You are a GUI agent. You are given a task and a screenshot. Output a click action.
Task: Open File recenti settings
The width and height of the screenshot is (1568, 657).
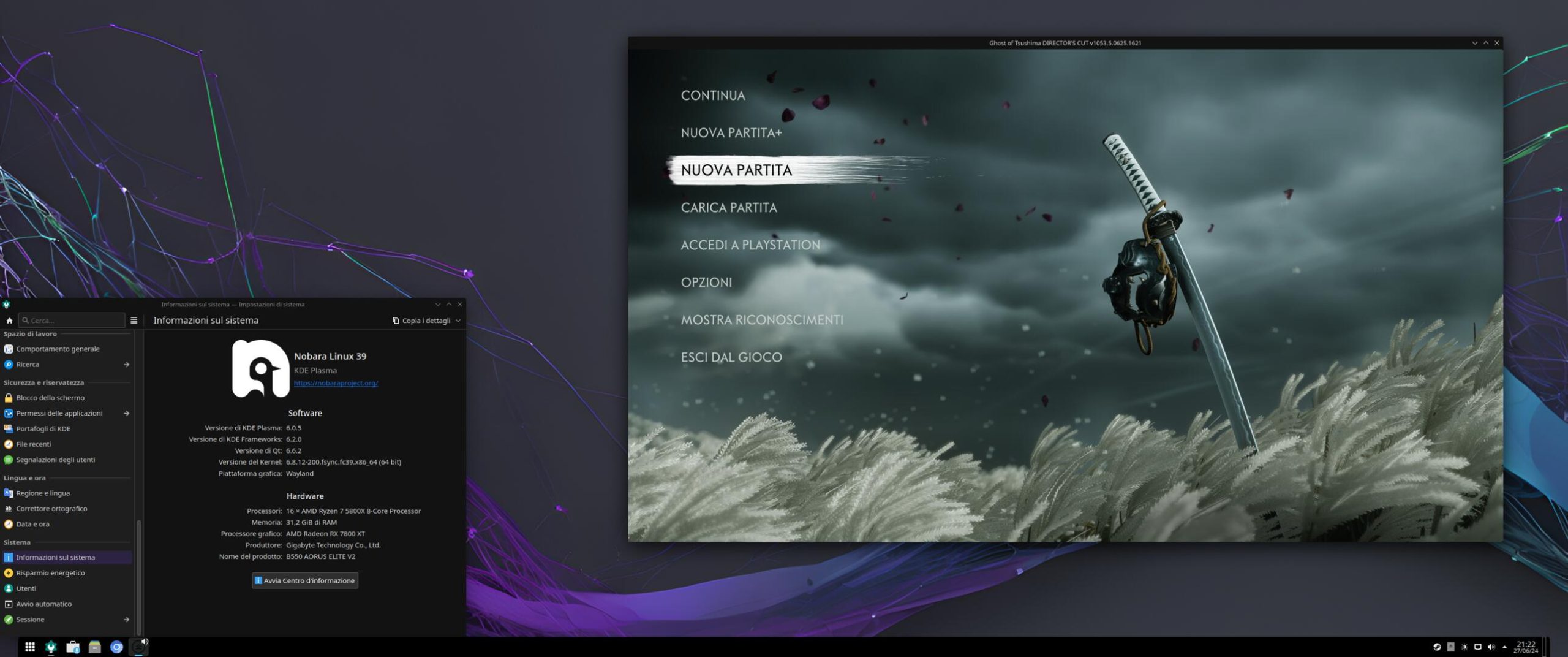[66, 444]
